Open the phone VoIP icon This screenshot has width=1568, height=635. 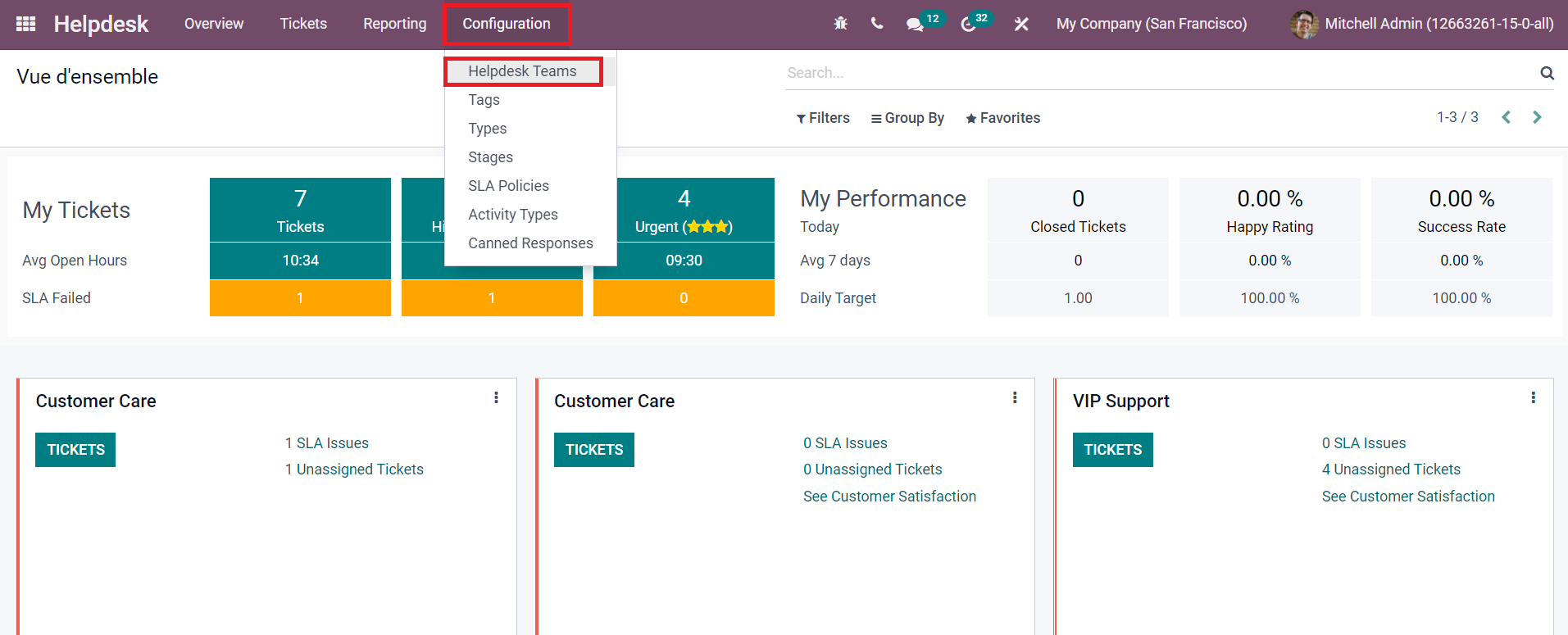[877, 24]
